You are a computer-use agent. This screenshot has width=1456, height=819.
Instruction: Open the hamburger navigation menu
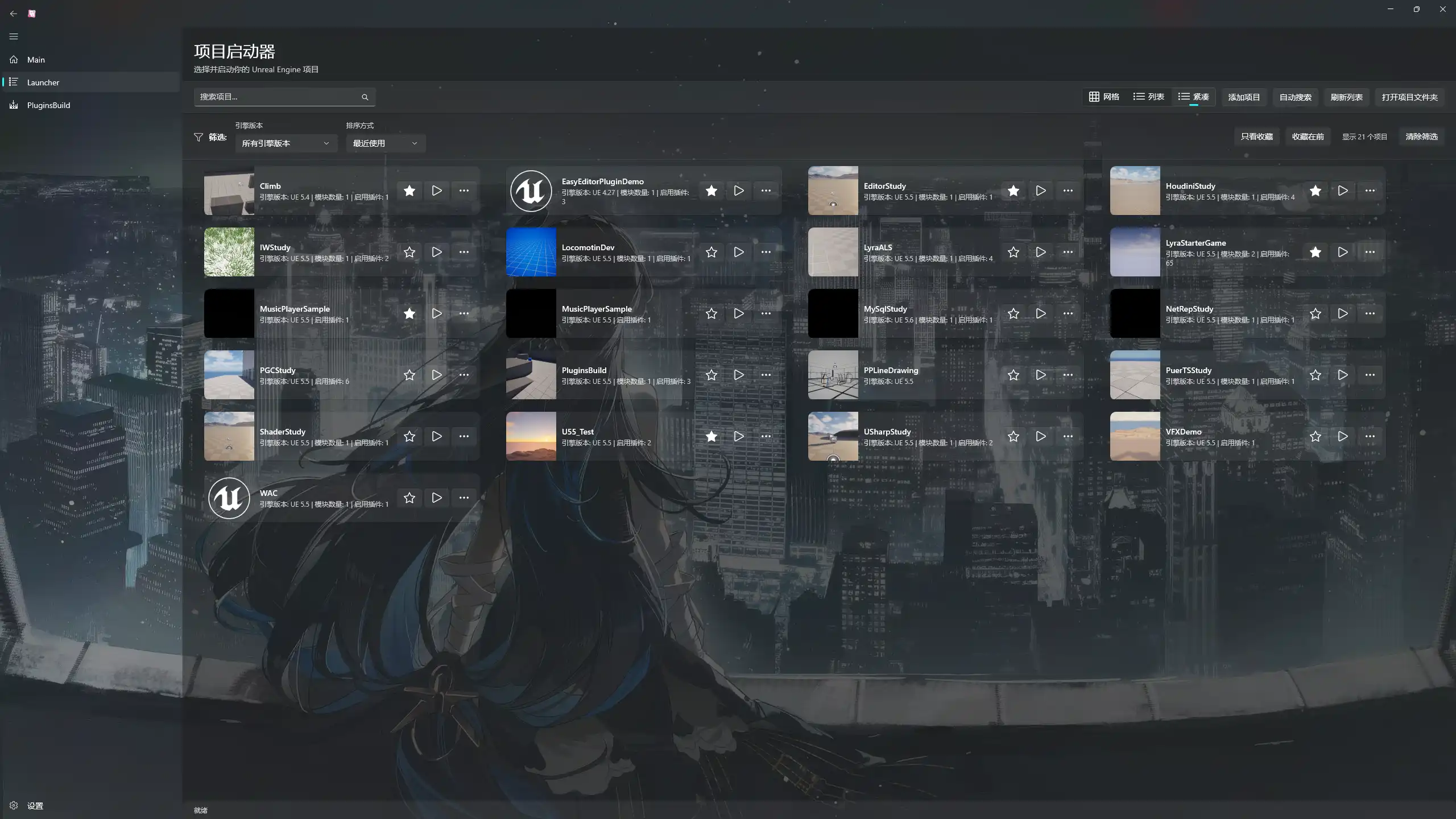(14, 36)
